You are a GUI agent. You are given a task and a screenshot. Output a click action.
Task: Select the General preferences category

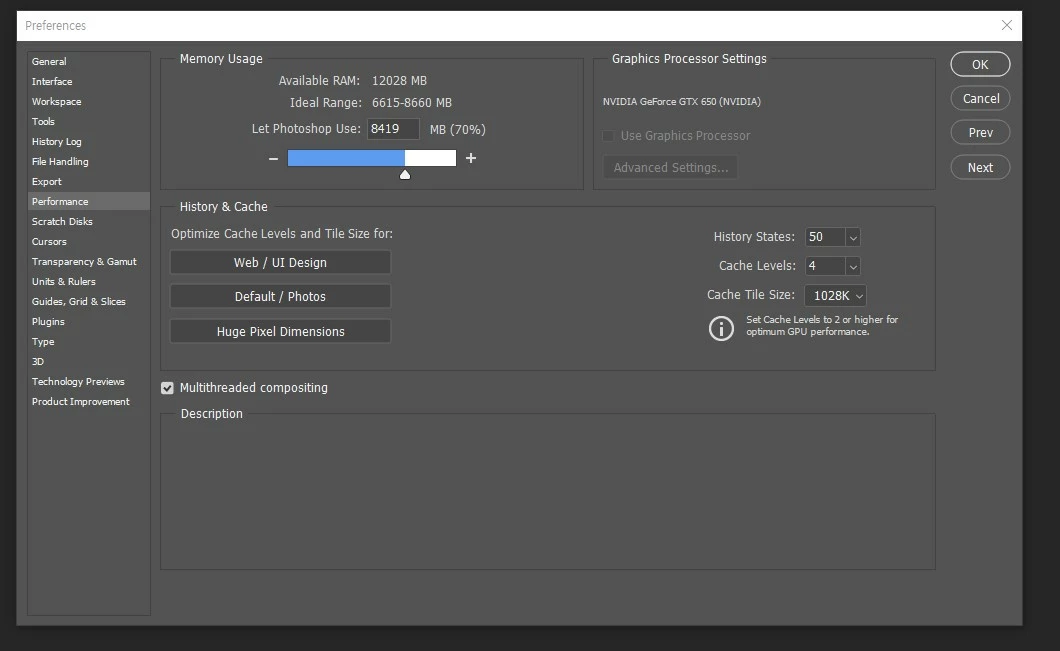pos(88,62)
